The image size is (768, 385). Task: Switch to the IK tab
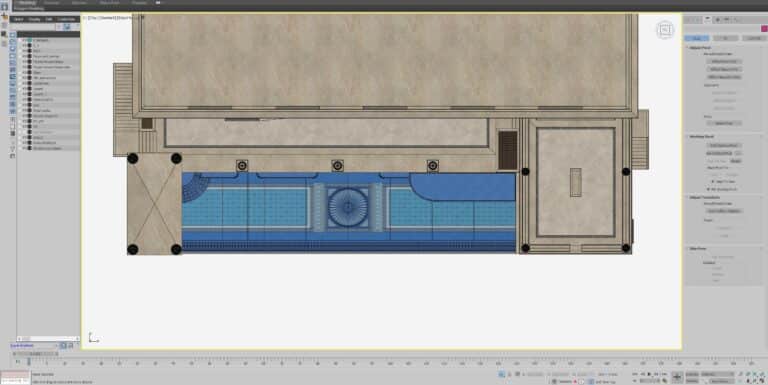[725, 38]
